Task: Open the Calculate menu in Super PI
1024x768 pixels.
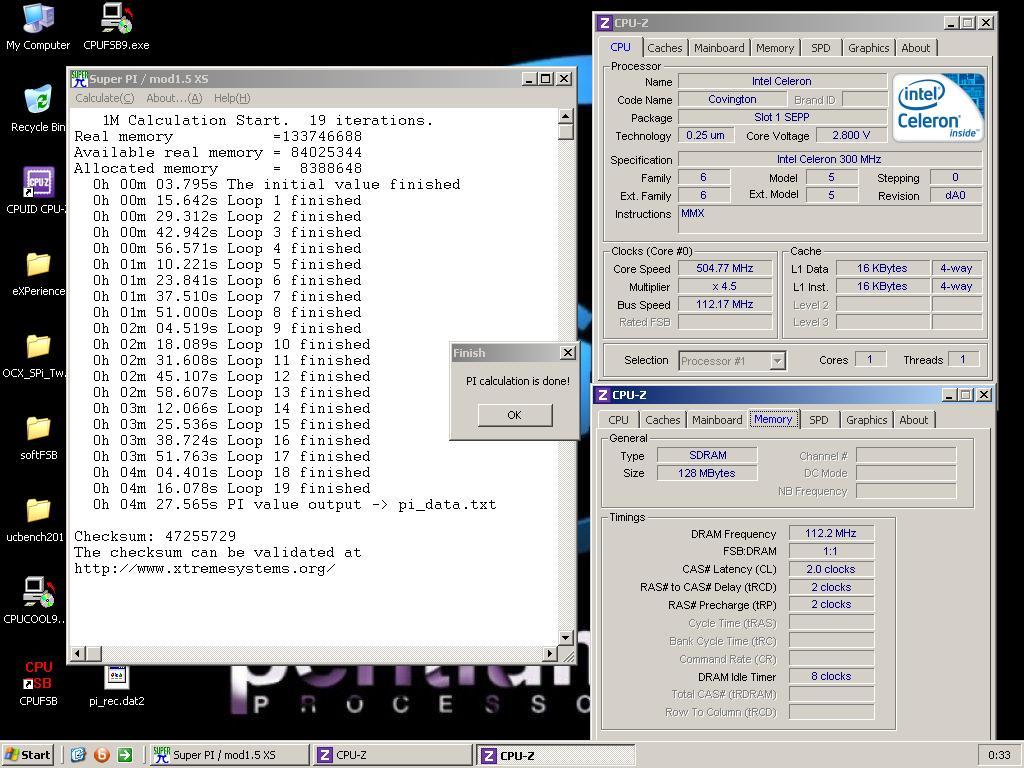Action: (104, 98)
